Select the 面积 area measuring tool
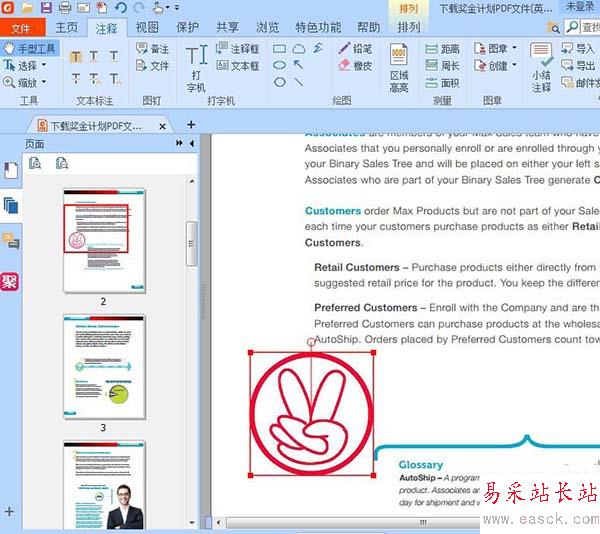The height and width of the screenshot is (534, 600). [442, 82]
